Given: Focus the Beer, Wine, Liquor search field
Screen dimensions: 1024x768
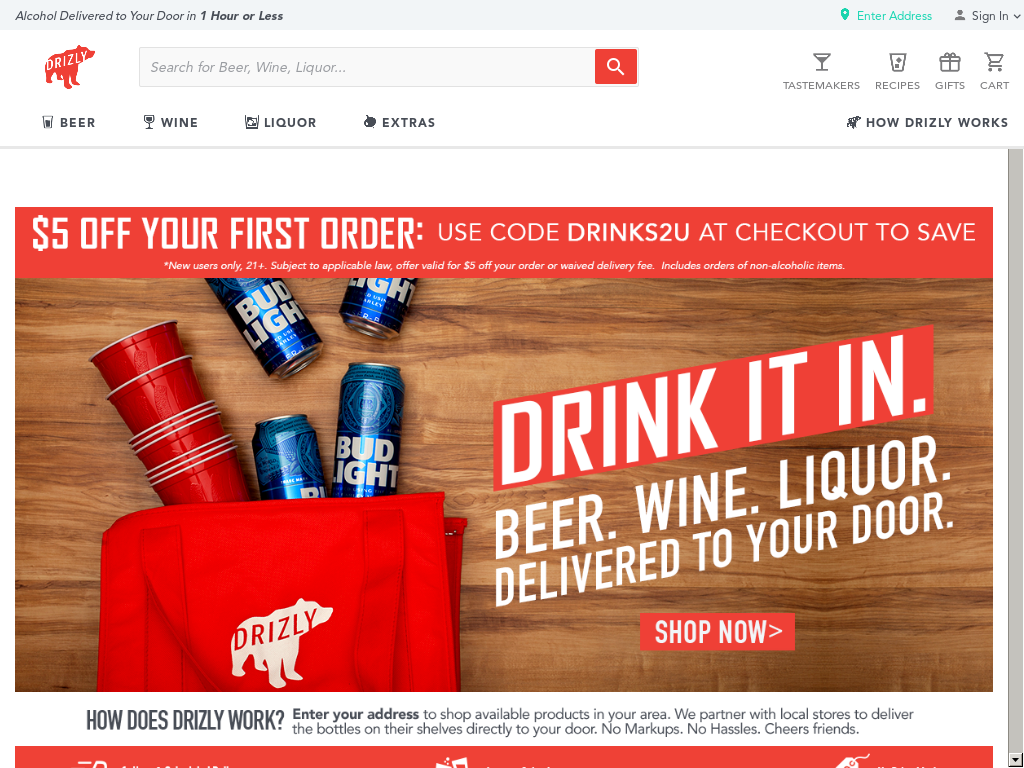Looking at the screenshot, I should [x=367, y=67].
